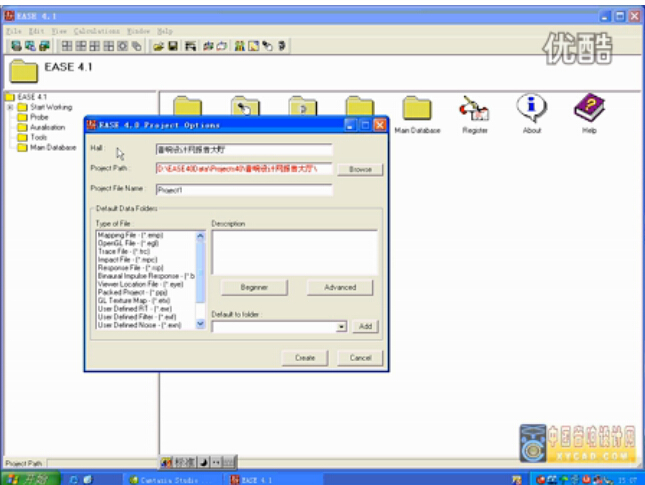645x485 pixels.
Task: Select Binaural Impulse Response in the list
Action: (146, 276)
